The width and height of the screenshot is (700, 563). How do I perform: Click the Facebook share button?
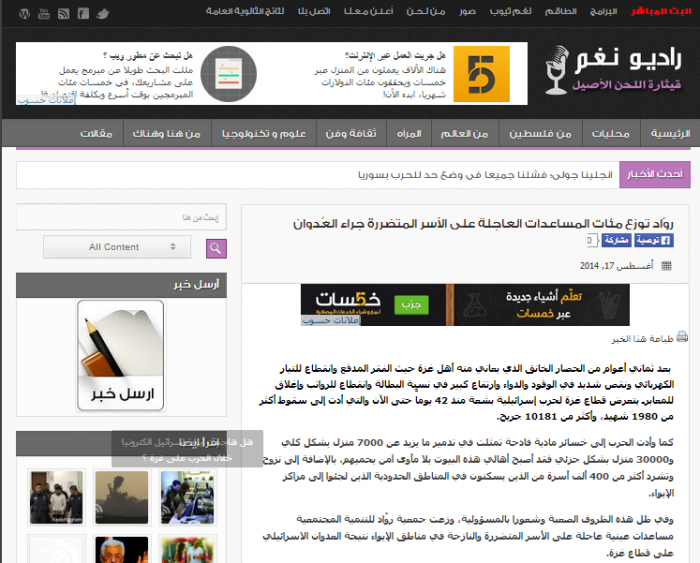point(617,241)
